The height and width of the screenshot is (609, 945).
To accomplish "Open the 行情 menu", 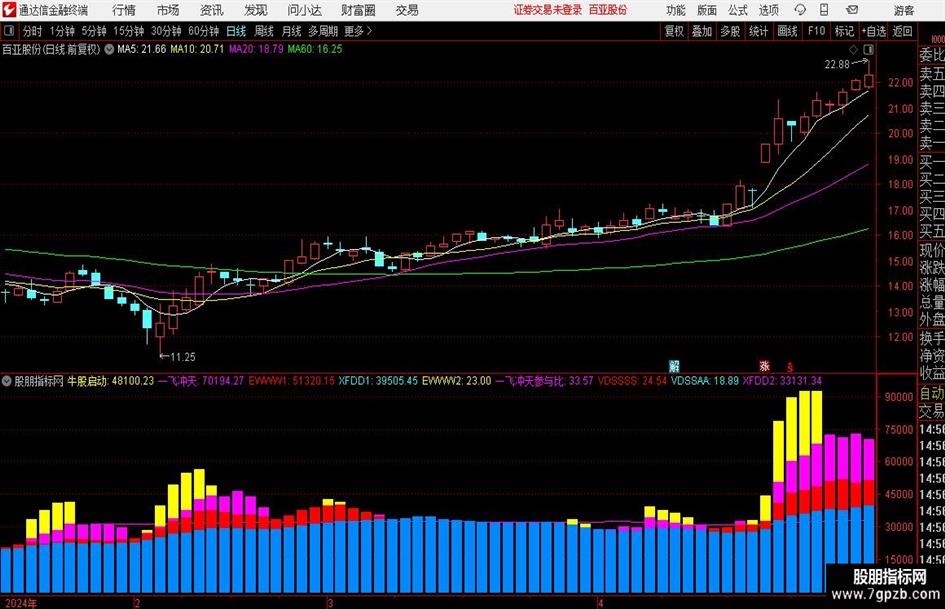I will pyautogui.click(x=124, y=10).
